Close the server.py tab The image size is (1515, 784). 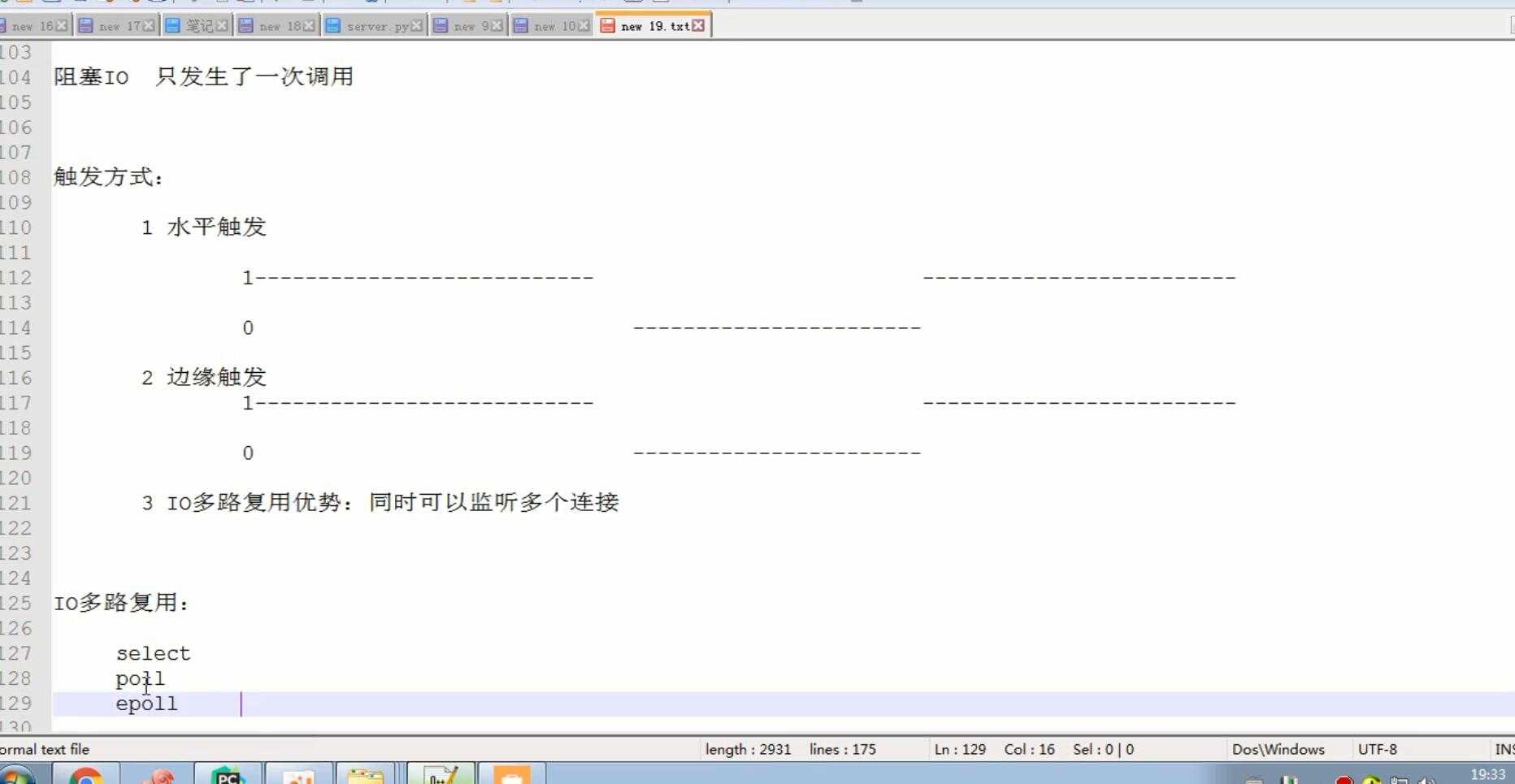[x=416, y=26]
